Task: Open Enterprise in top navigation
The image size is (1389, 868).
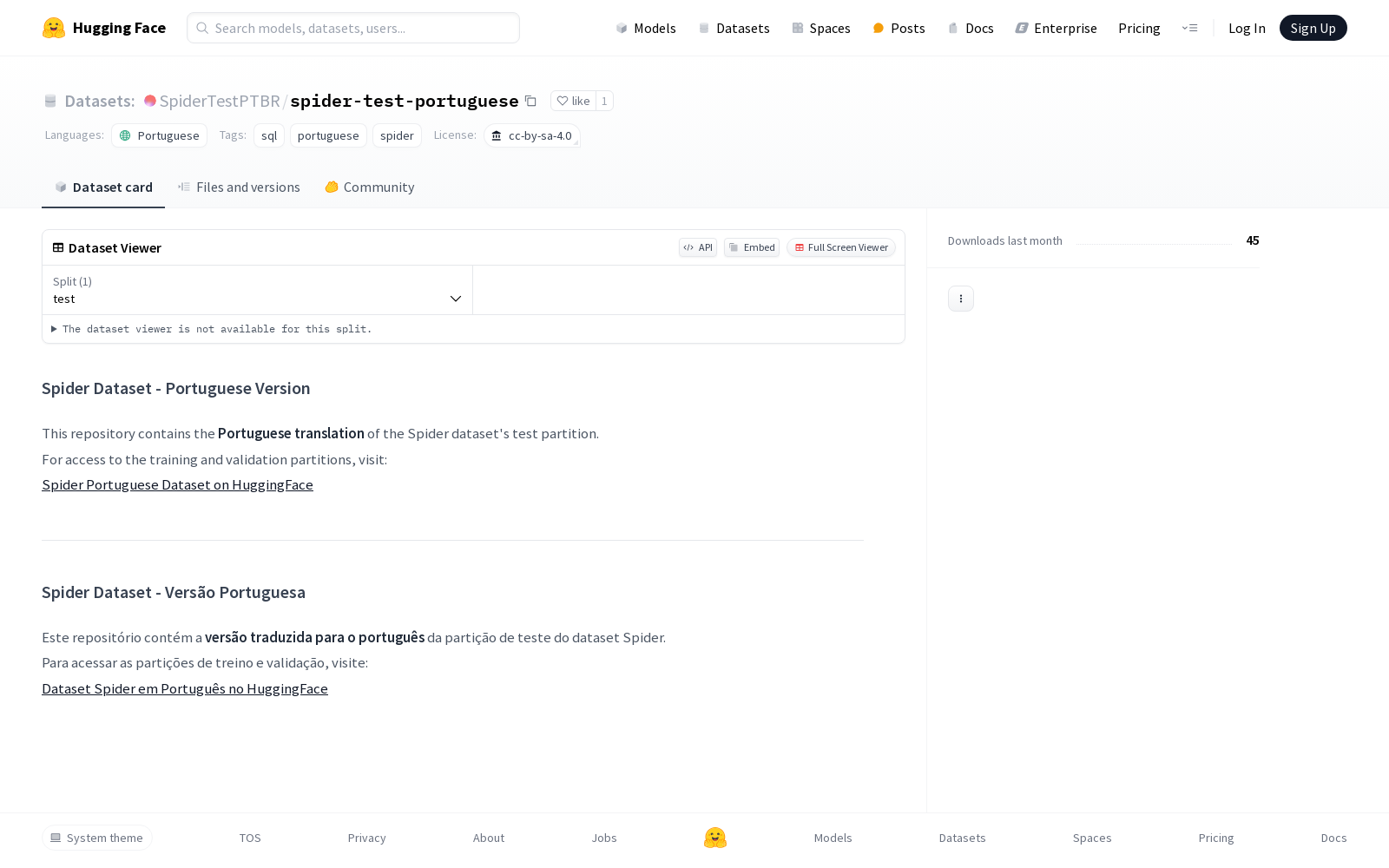Action: 1056,28
